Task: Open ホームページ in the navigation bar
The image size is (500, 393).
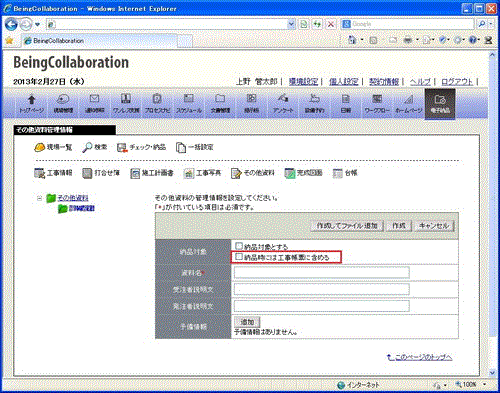Action: pos(409,103)
